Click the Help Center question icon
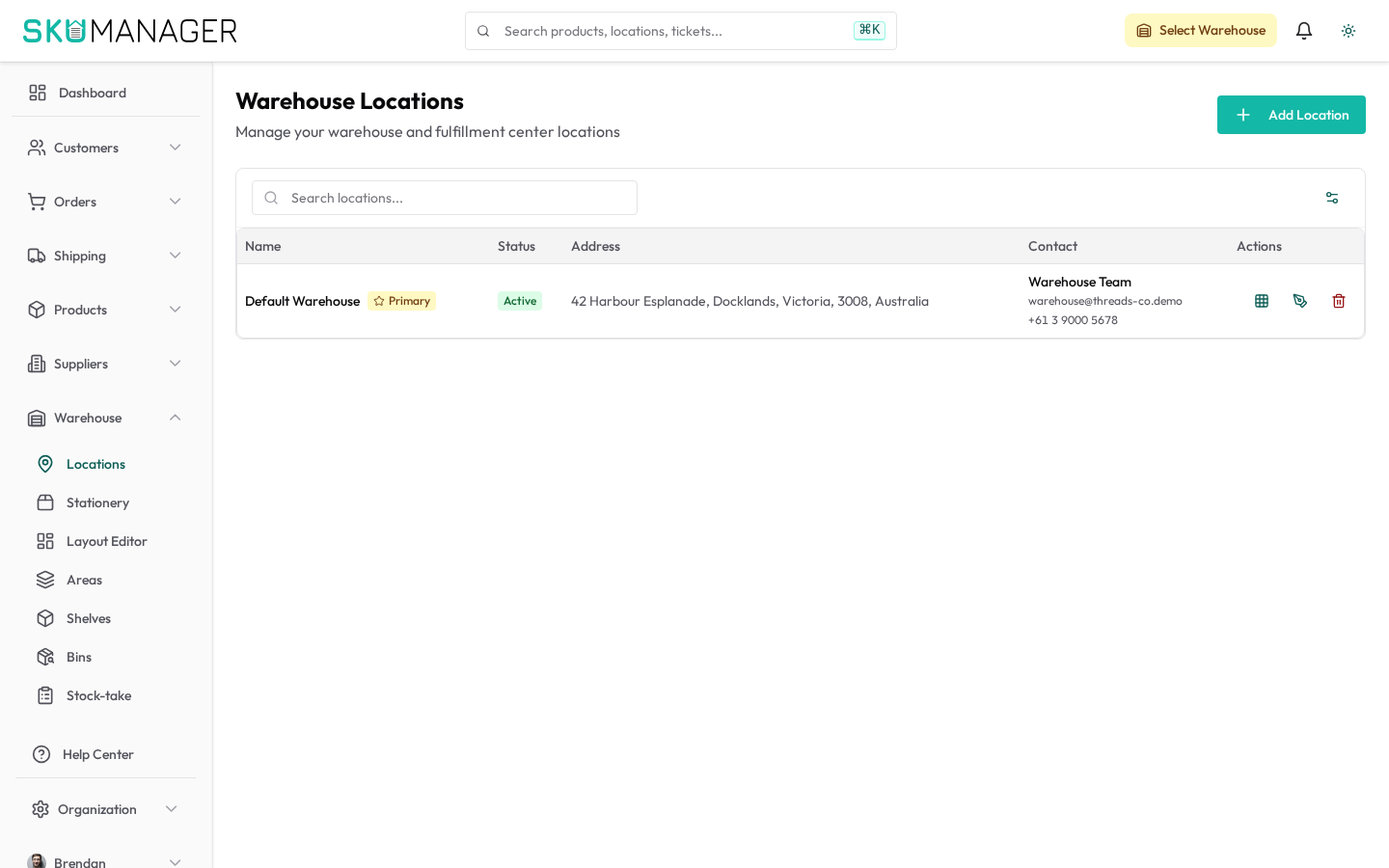The width and height of the screenshot is (1389, 868). [x=41, y=754]
